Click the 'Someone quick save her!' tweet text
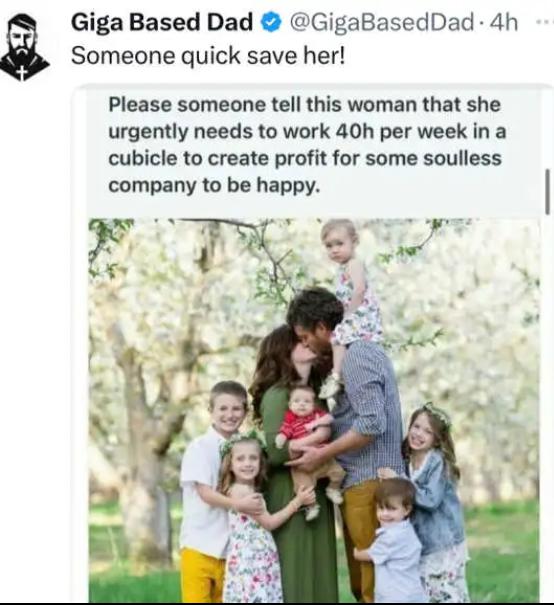 click(208, 56)
